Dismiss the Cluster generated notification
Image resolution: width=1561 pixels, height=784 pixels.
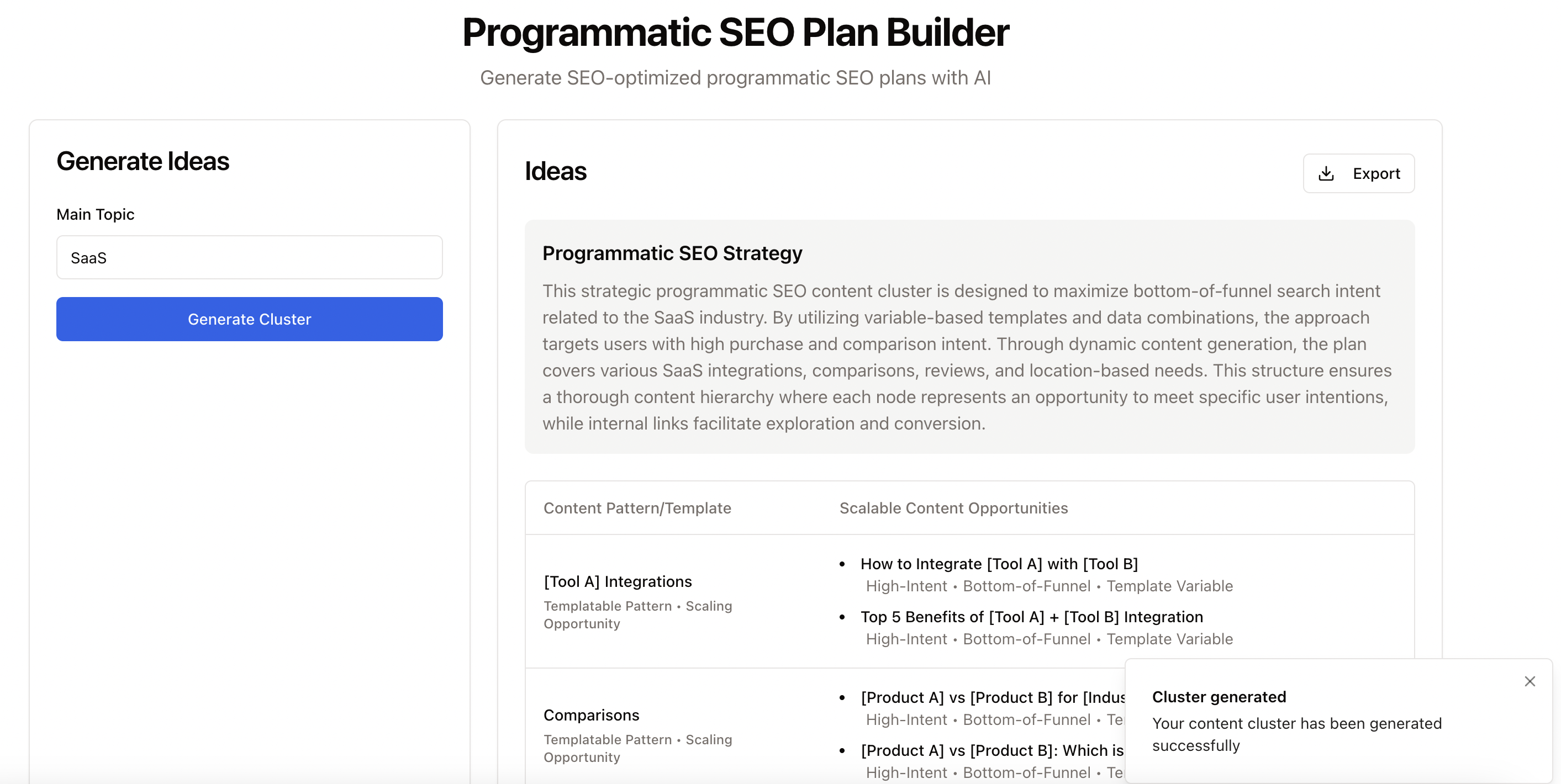[x=1530, y=681]
